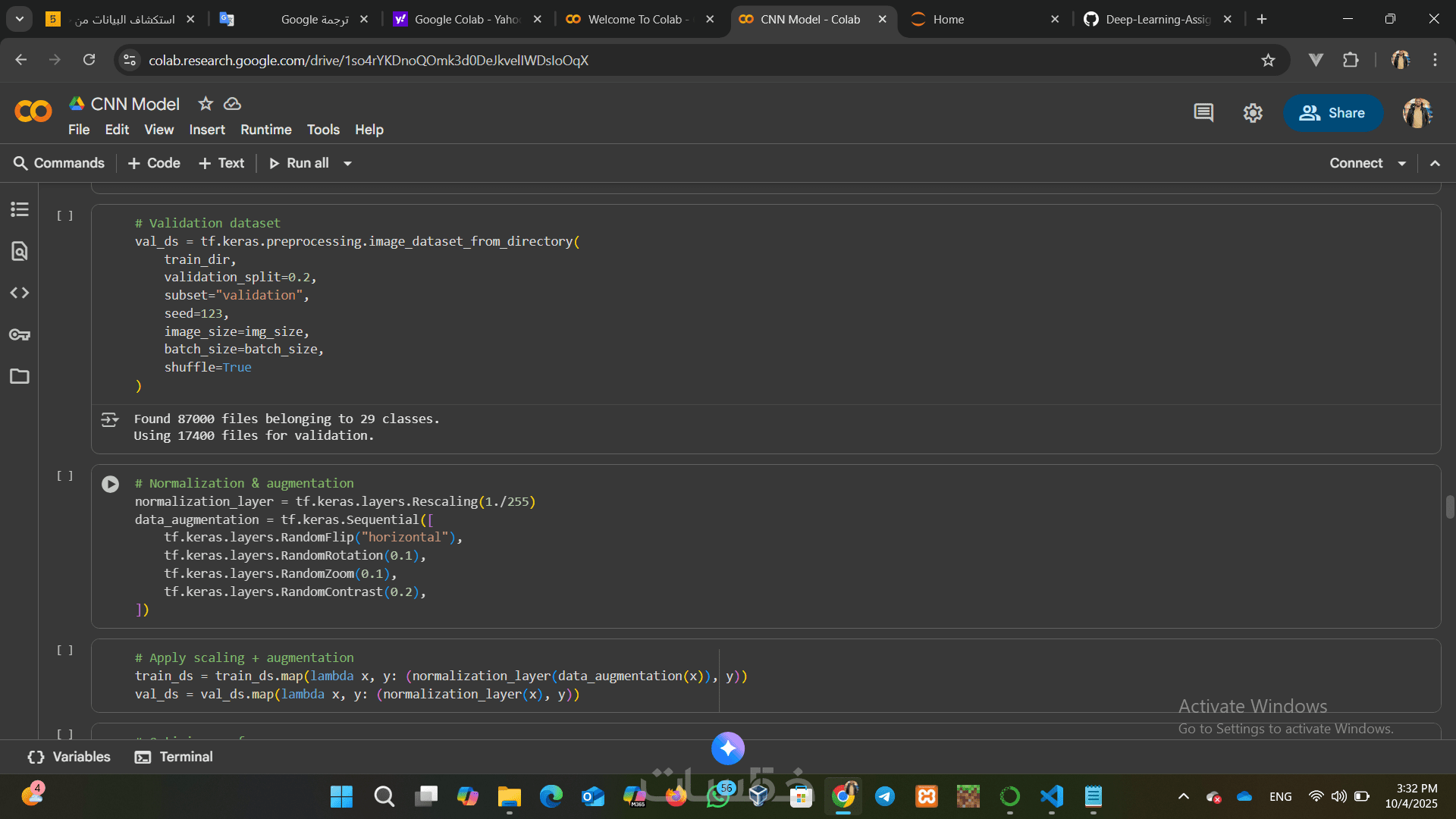Open the comments icon in header

[x=1203, y=113]
